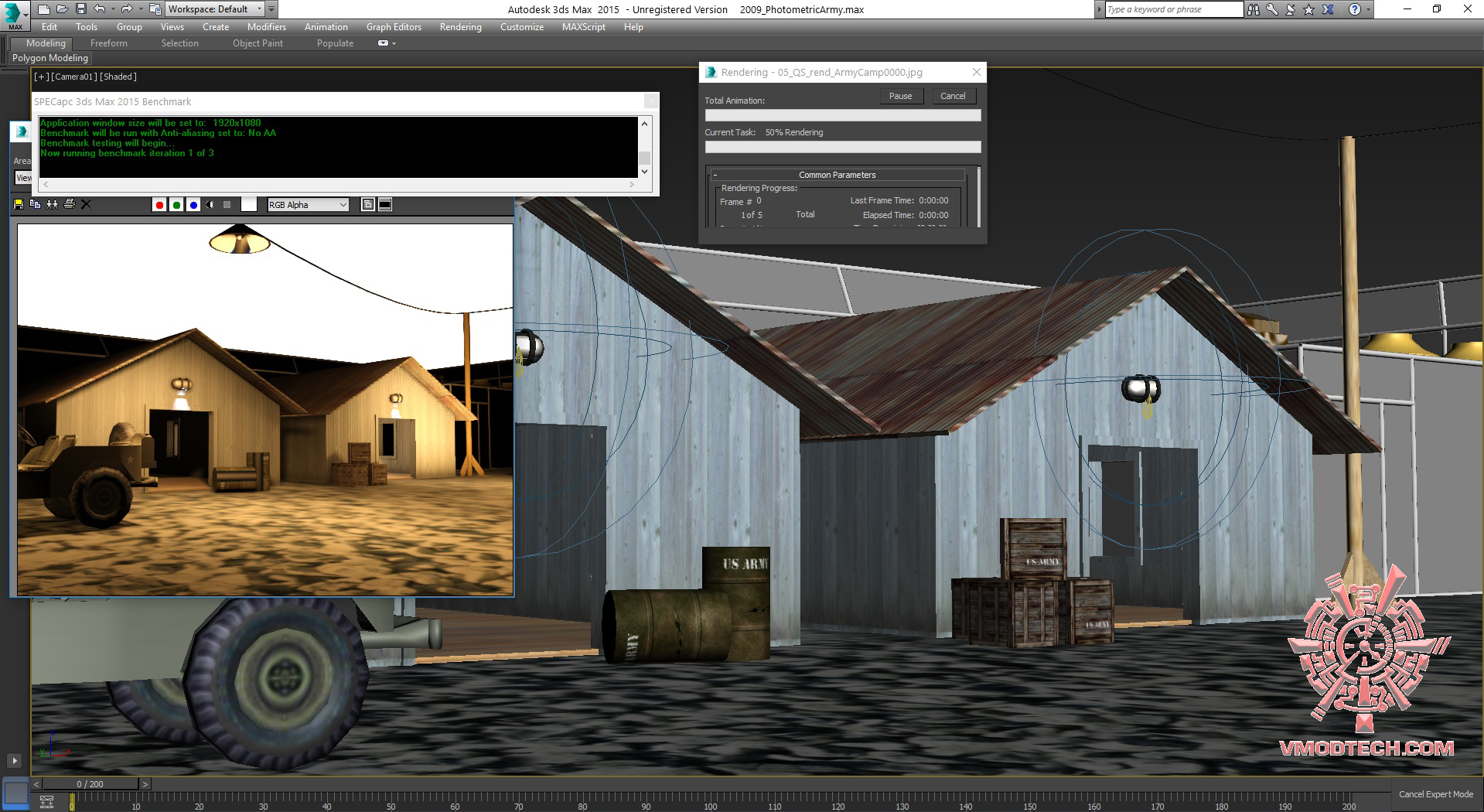This screenshot has width=1484, height=812.
Task: Print the rendered image
Action: (x=69, y=204)
